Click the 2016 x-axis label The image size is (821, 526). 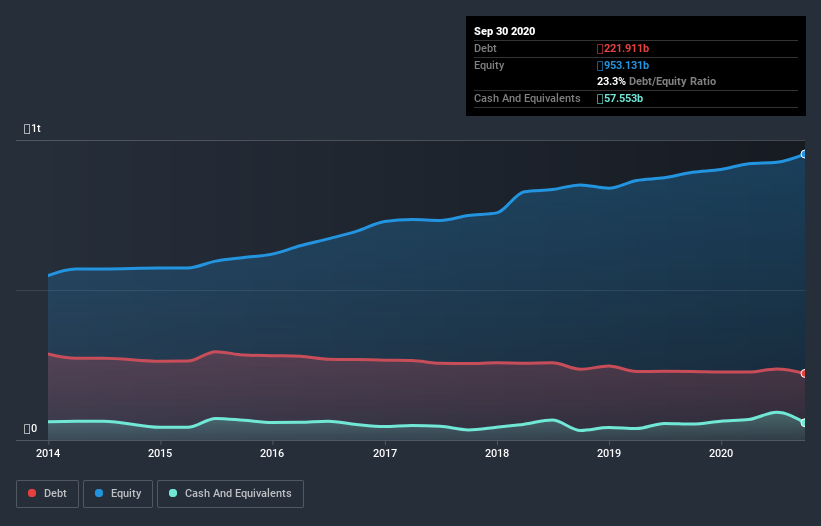coord(272,453)
